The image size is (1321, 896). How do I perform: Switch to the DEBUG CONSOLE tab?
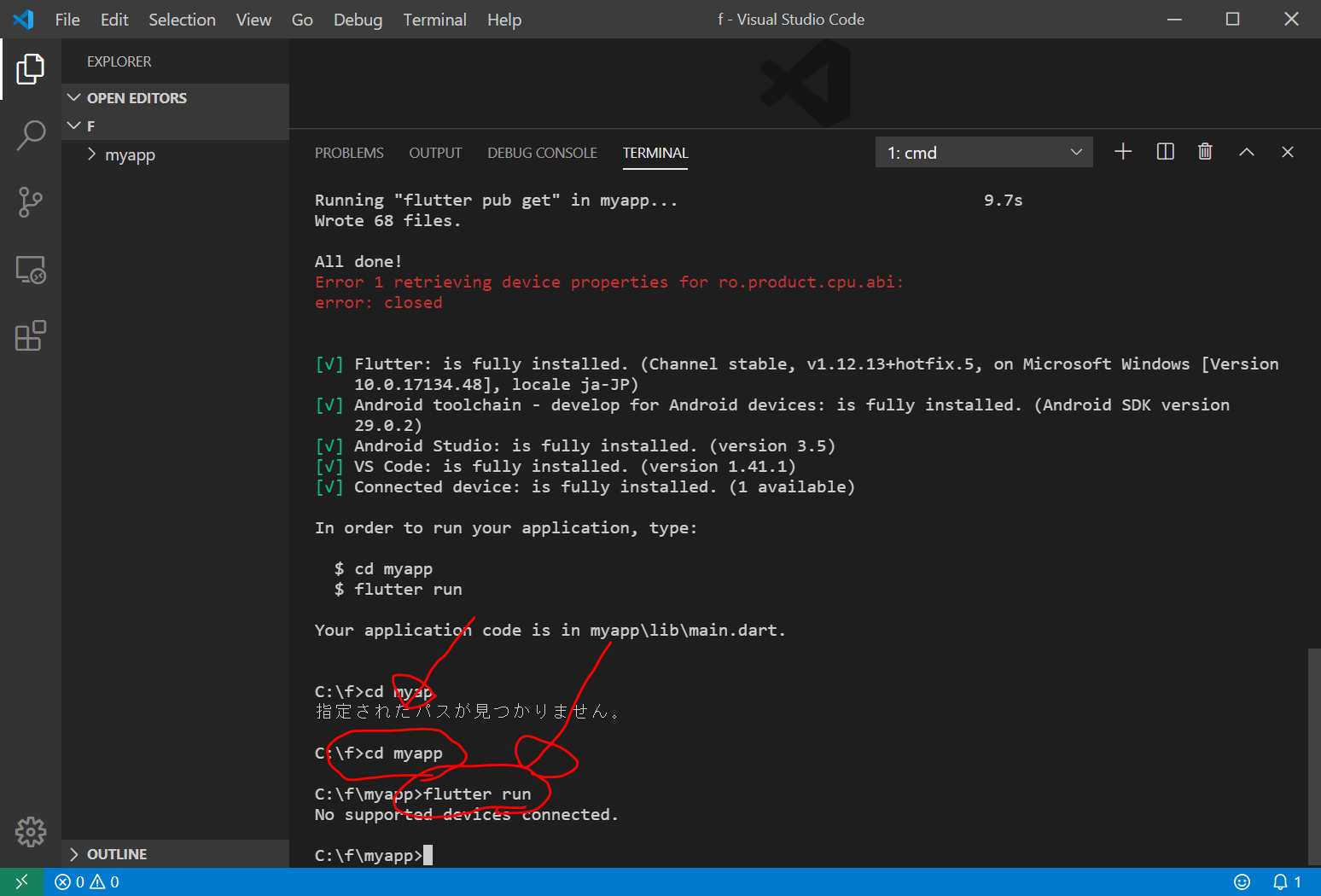click(x=542, y=153)
